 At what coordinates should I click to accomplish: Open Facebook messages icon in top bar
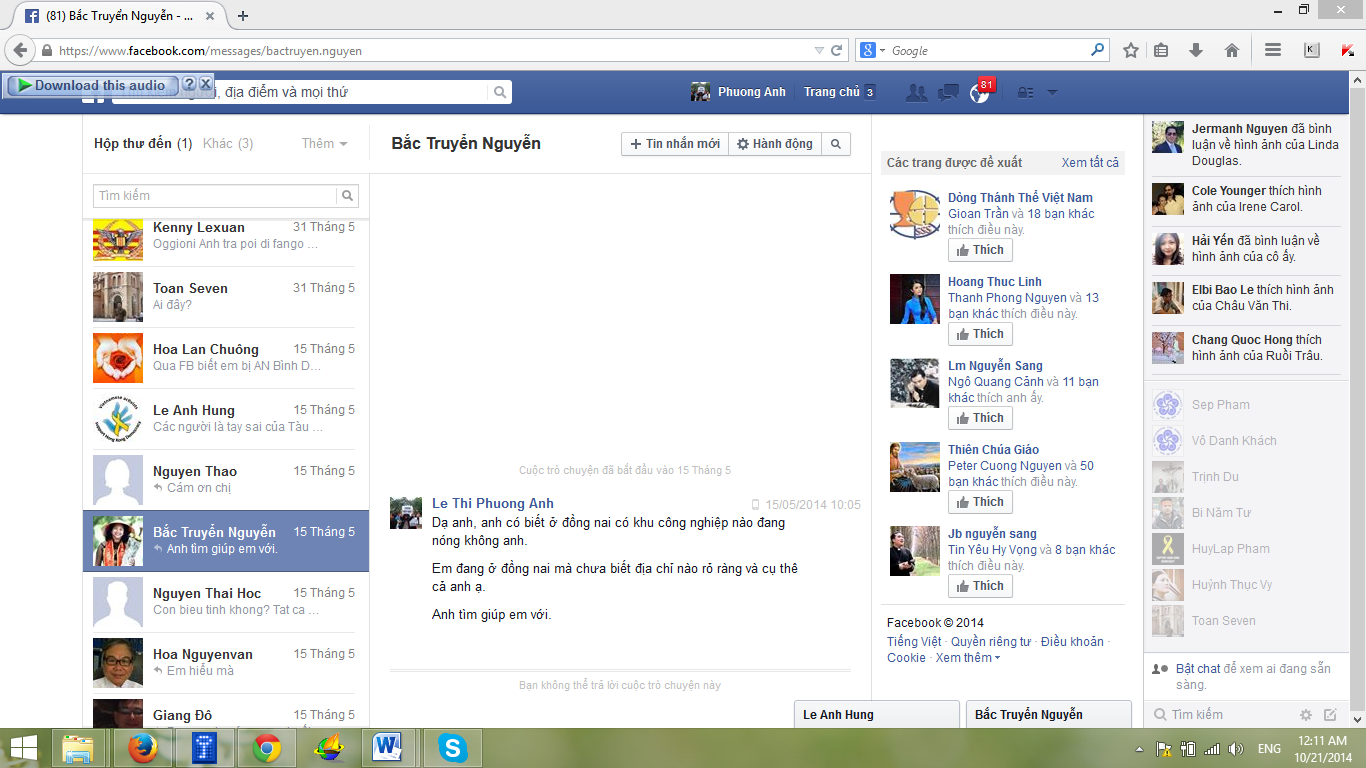point(948,92)
